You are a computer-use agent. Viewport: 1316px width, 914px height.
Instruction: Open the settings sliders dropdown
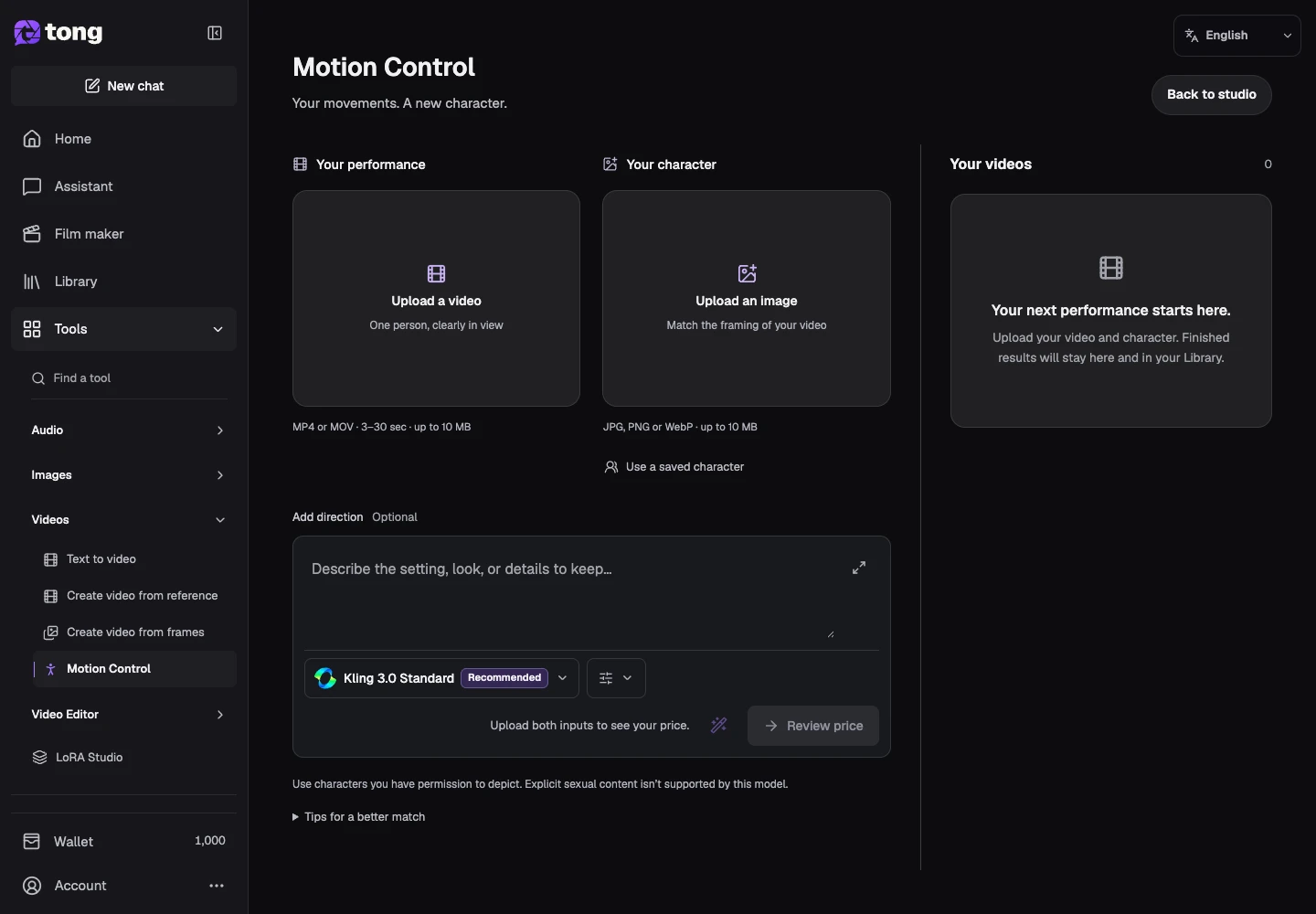[x=616, y=678]
